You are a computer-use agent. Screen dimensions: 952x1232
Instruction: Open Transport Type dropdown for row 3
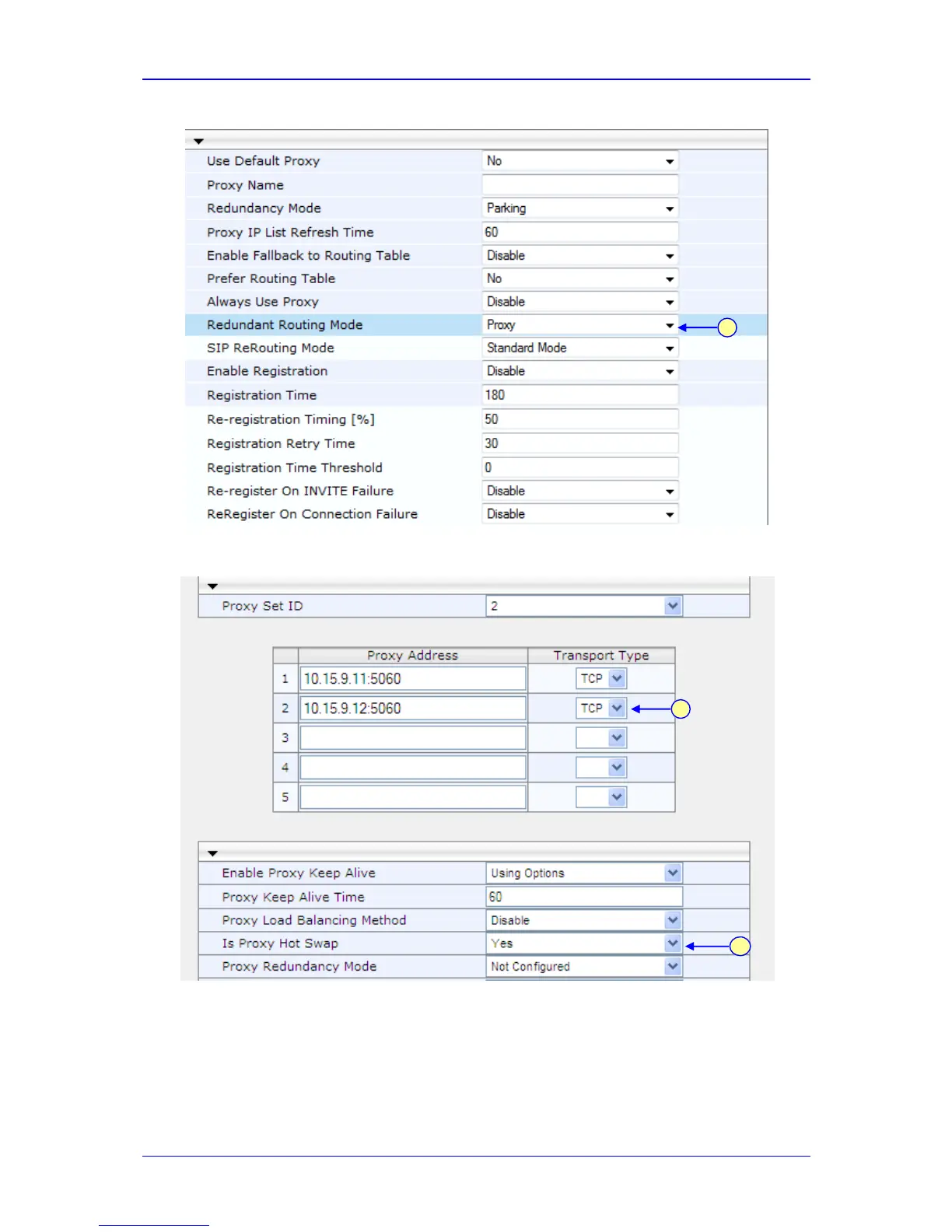[x=601, y=738]
